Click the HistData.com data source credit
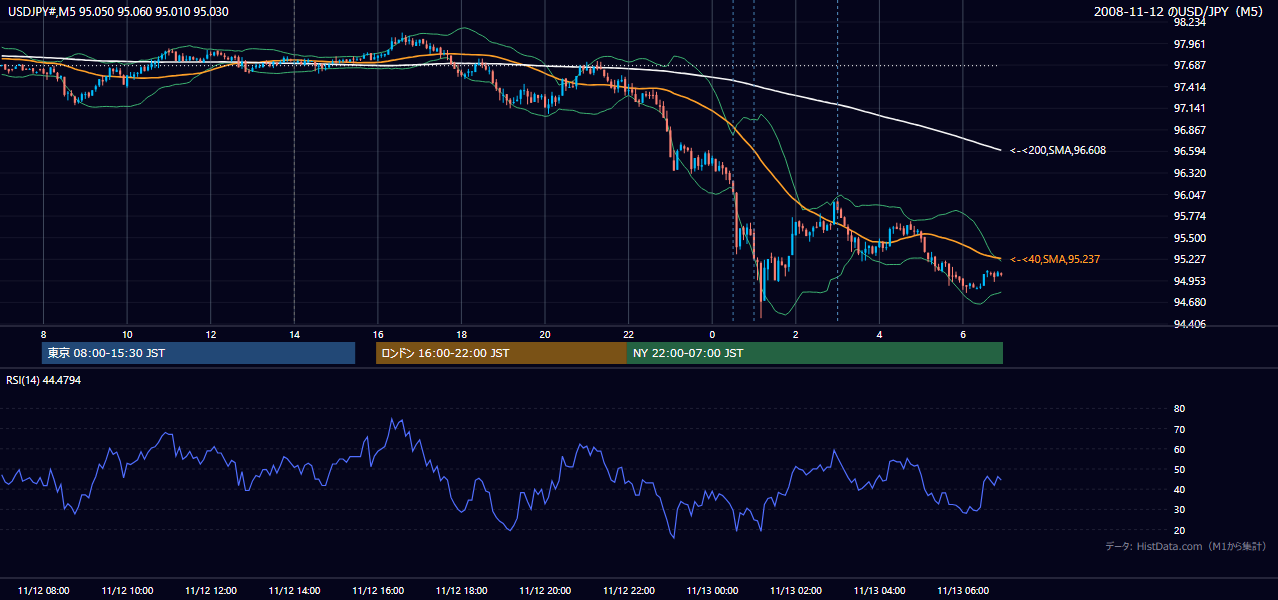Image resolution: width=1278 pixels, height=600 pixels. 1186,546
